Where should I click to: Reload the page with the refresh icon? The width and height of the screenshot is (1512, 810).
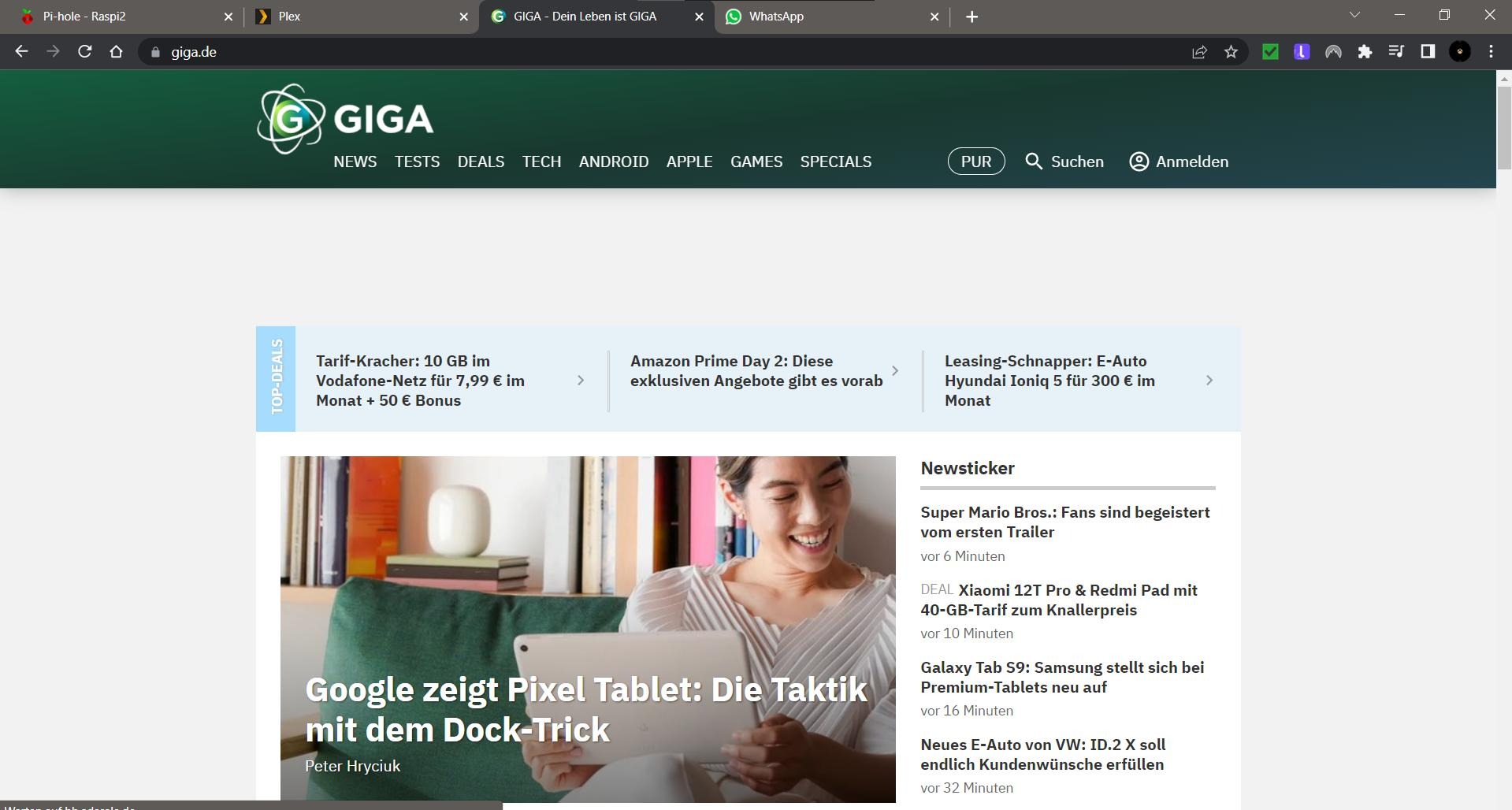[85, 52]
